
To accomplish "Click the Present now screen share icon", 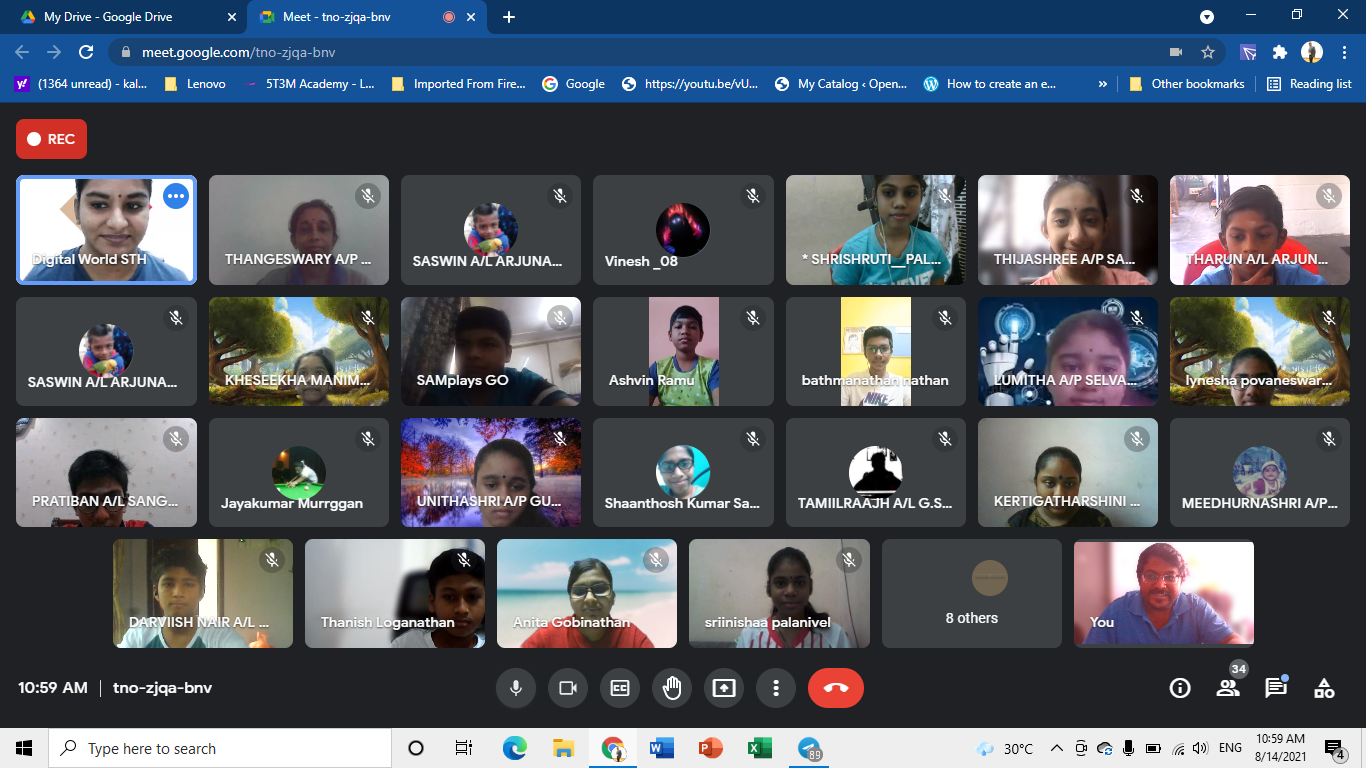I will 724,688.
